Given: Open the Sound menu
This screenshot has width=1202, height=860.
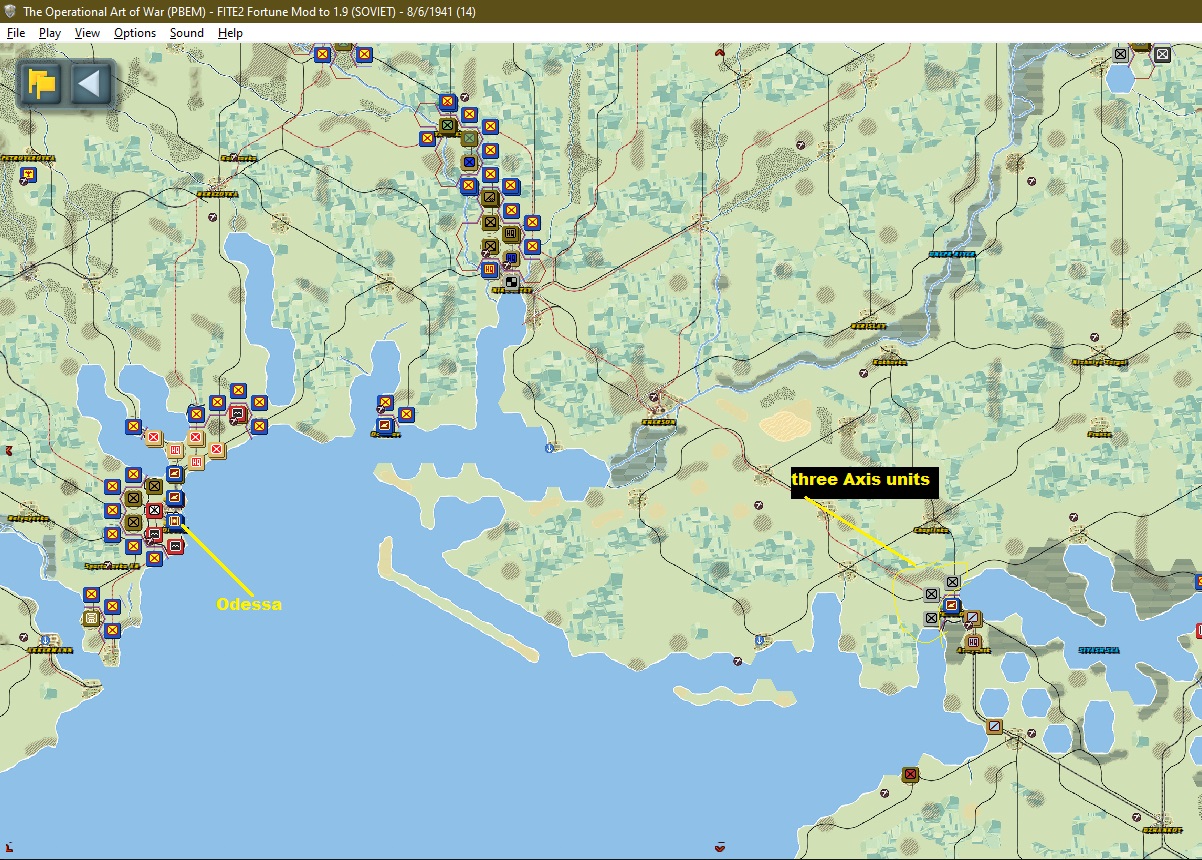Looking at the screenshot, I should coord(186,33).
